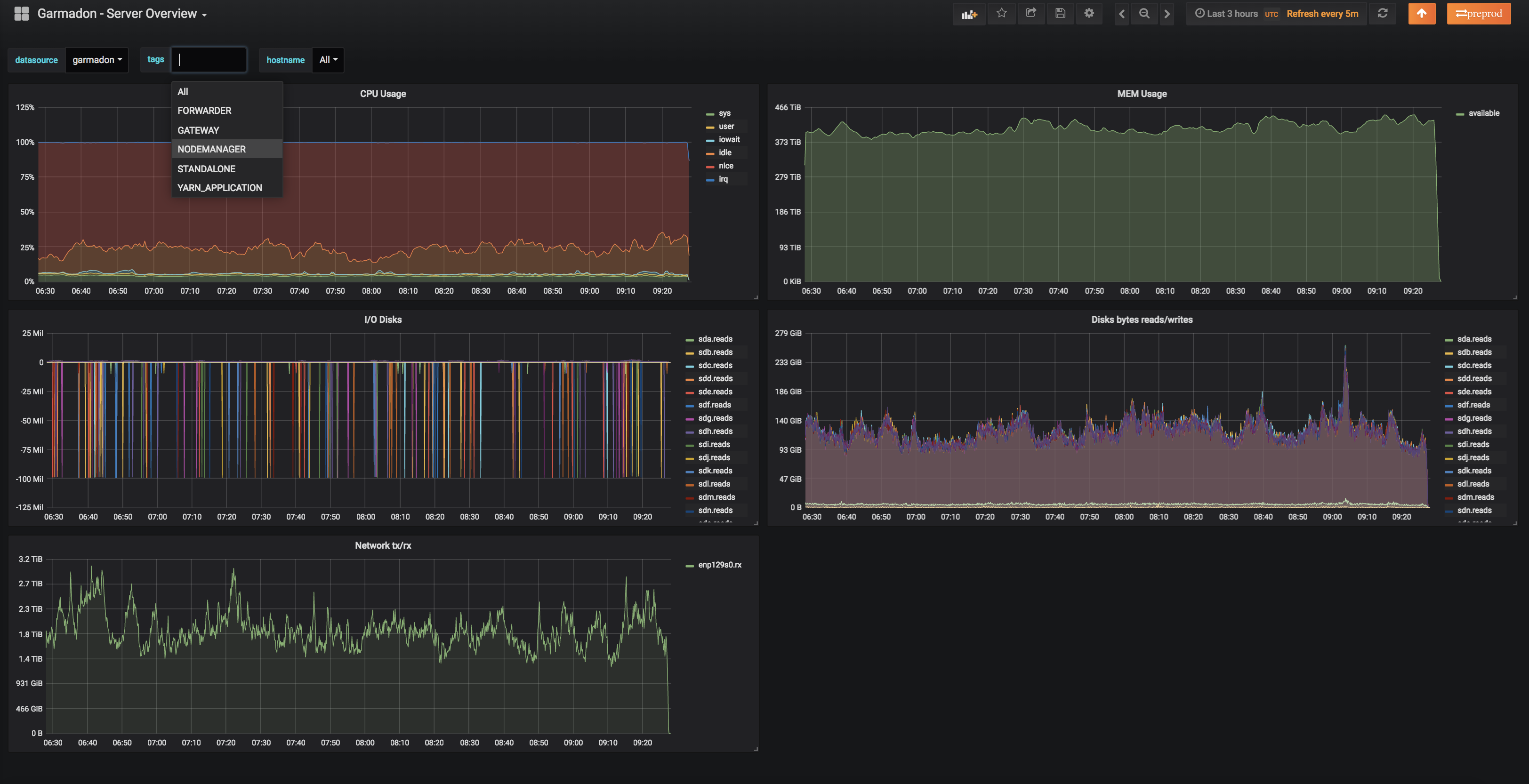Expand the Garmadon - Server Overview dashboard picker
Viewport: 1529px width, 784px height.
coord(121,14)
